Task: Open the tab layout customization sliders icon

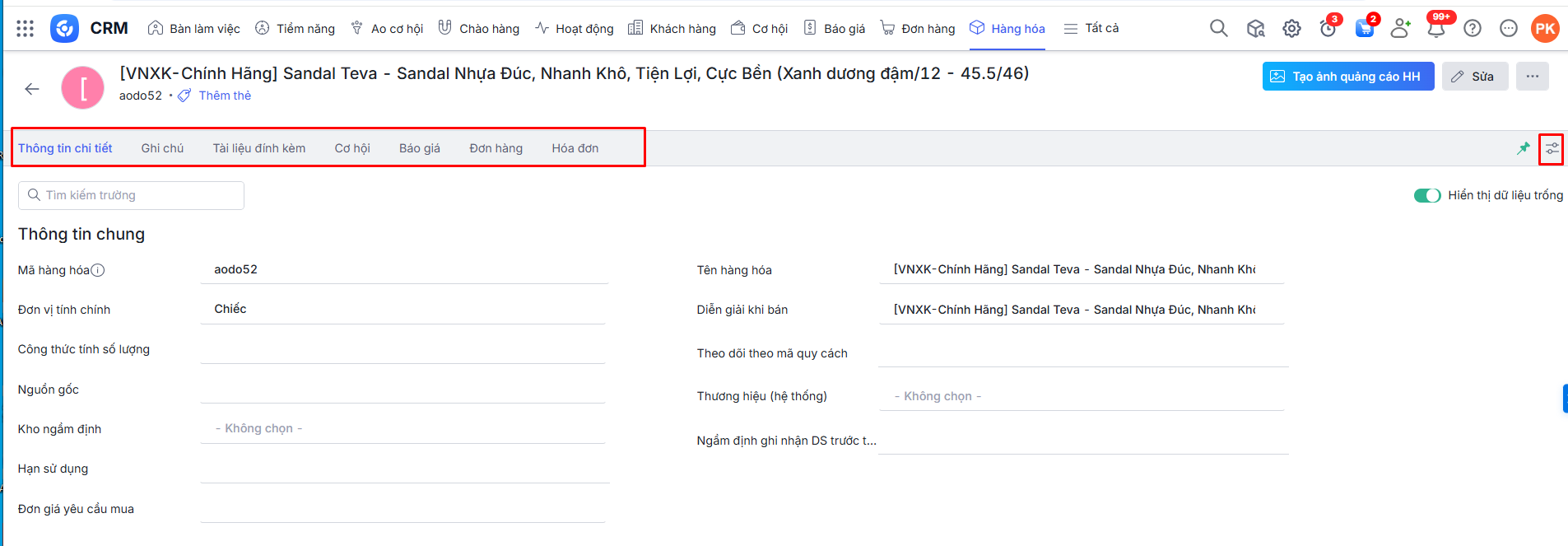Action: (1552, 149)
